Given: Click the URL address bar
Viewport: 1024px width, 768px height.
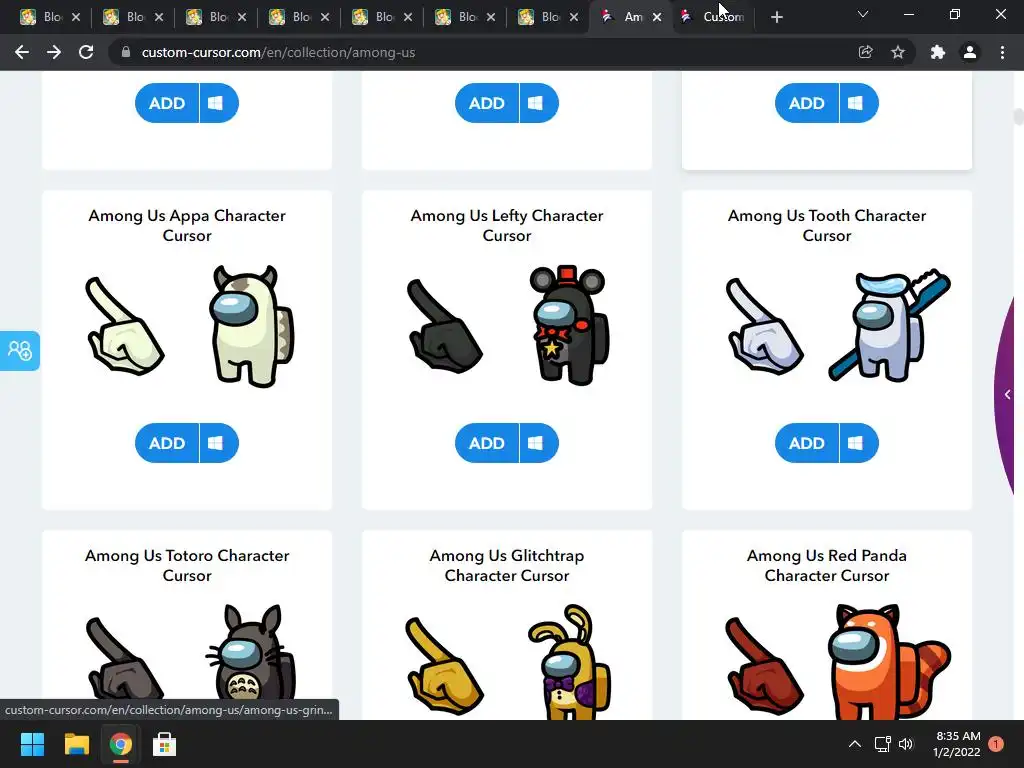Looking at the screenshot, I should click(x=487, y=52).
